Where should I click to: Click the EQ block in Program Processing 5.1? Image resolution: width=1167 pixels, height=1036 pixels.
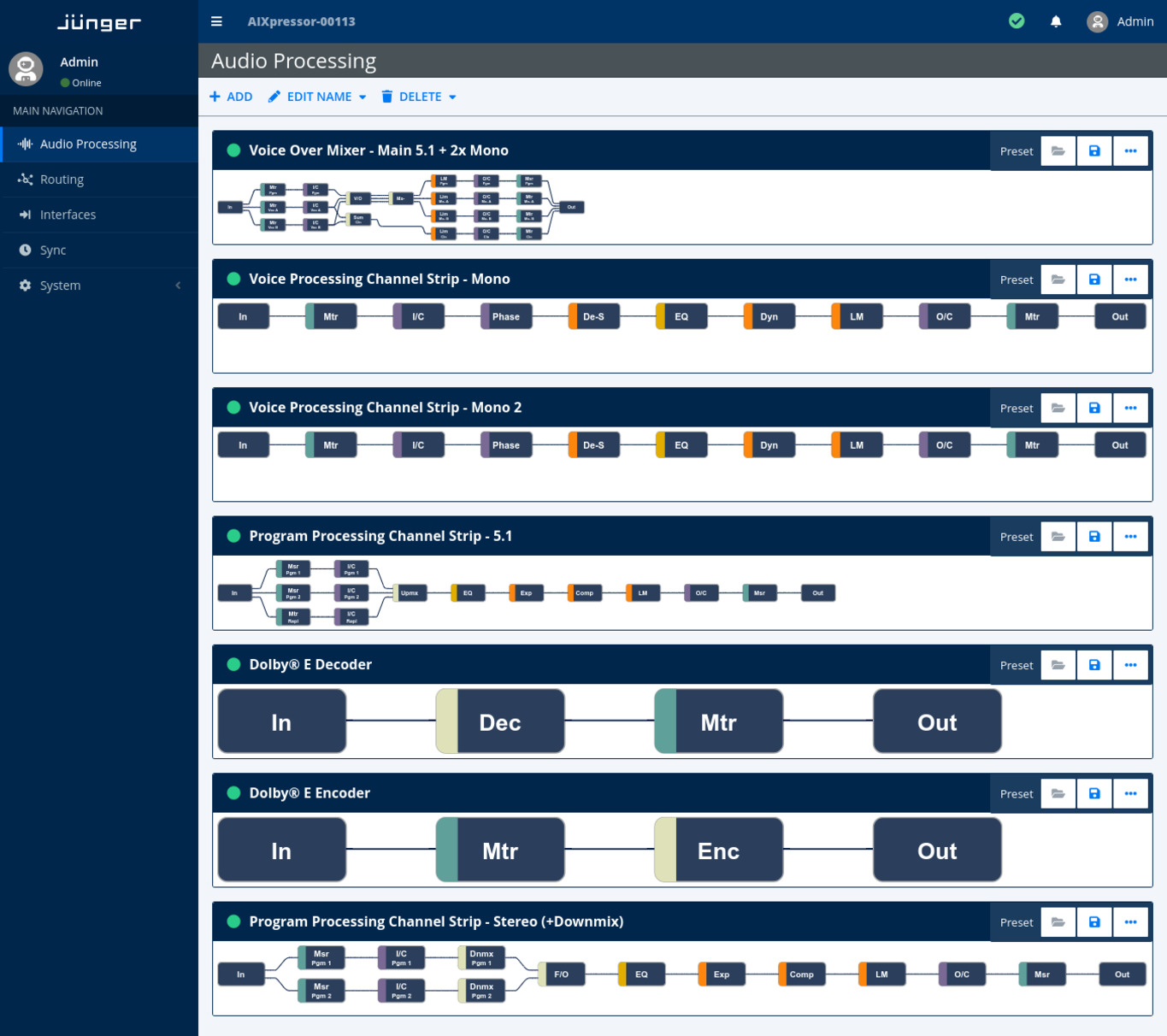[468, 592]
